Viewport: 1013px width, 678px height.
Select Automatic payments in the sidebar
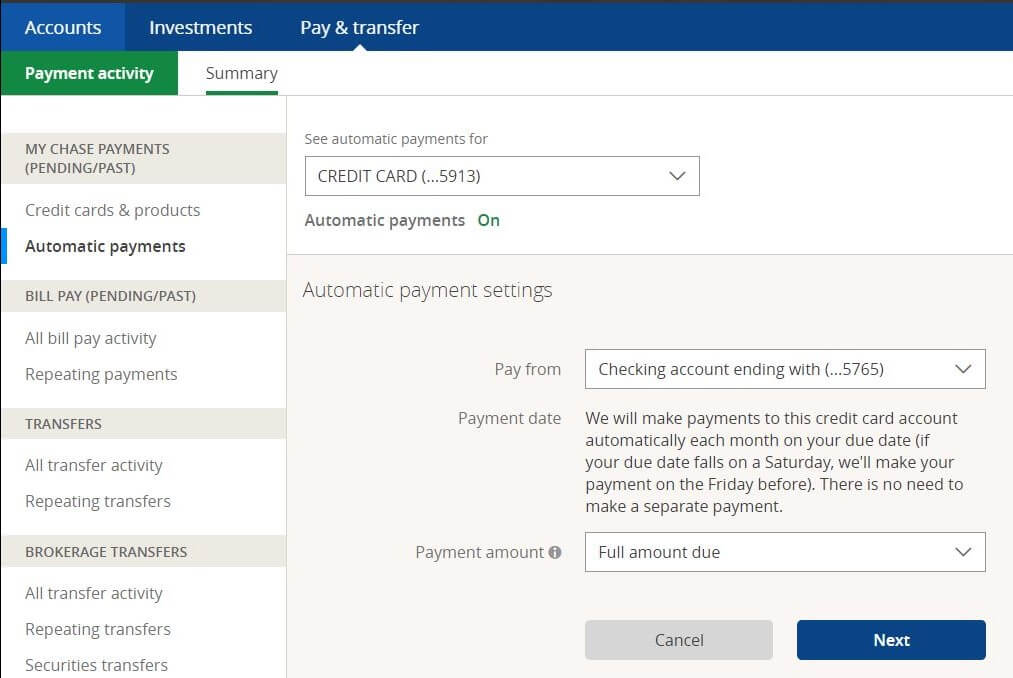click(105, 246)
